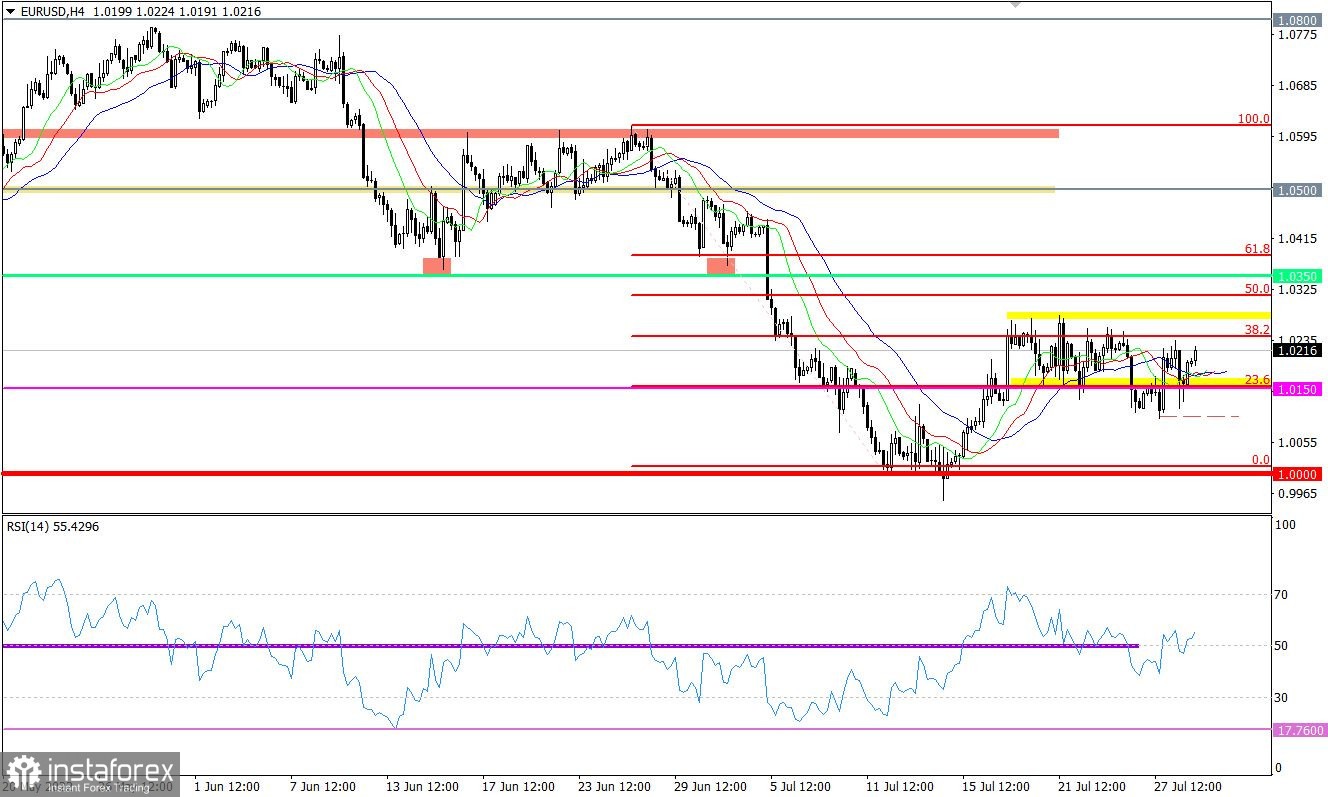Select the Fibonacci 61.8 level label

1257,248
